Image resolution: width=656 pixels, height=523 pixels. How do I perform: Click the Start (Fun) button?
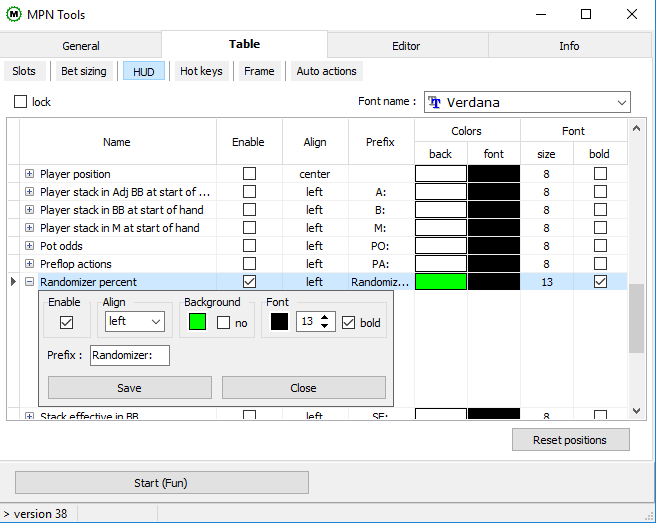[162, 483]
